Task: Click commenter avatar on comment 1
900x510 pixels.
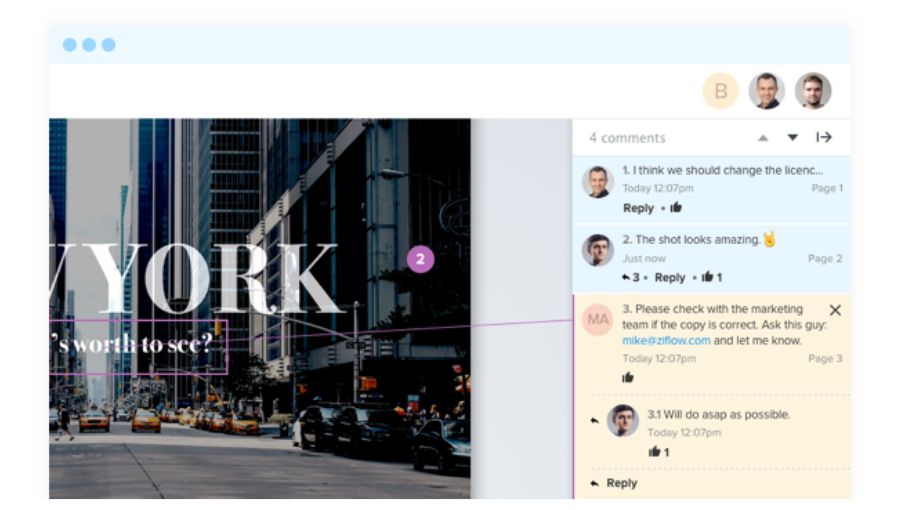Action: (x=598, y=182)
